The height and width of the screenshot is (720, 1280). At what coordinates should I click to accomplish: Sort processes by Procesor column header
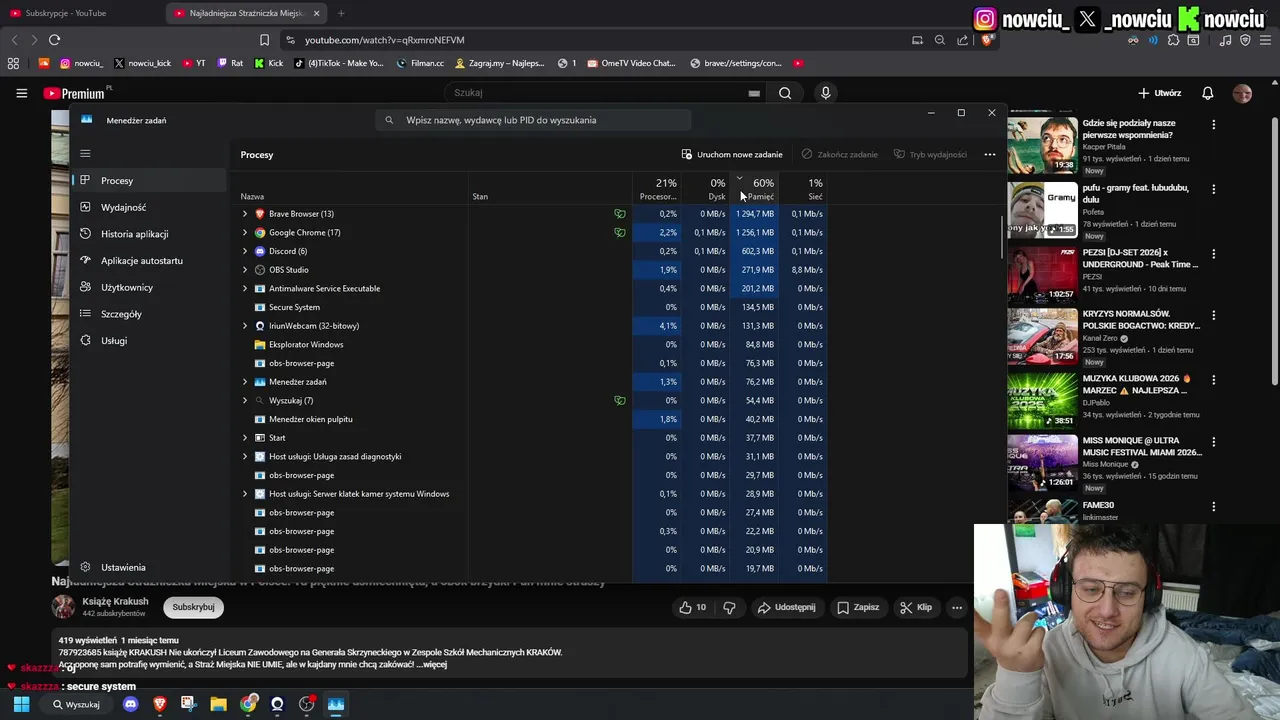pos(657,188)
